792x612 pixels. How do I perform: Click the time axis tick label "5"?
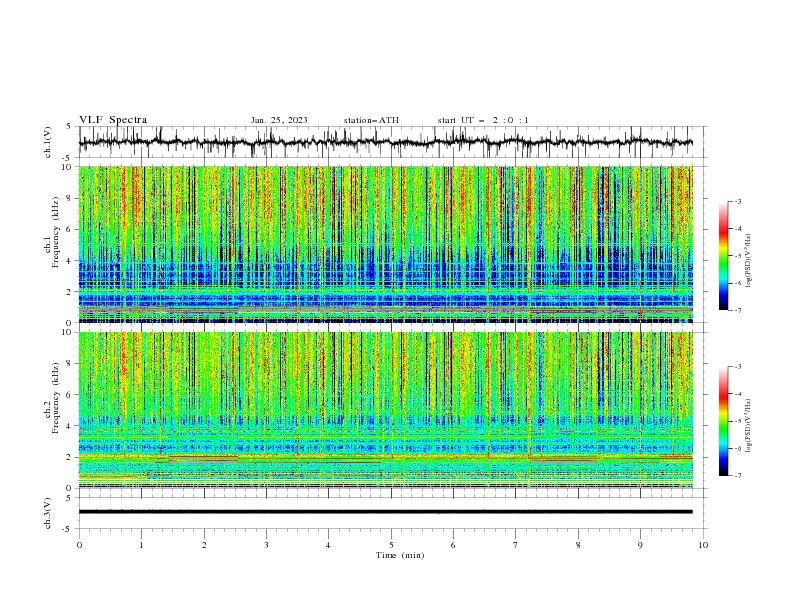coord(391,545)
